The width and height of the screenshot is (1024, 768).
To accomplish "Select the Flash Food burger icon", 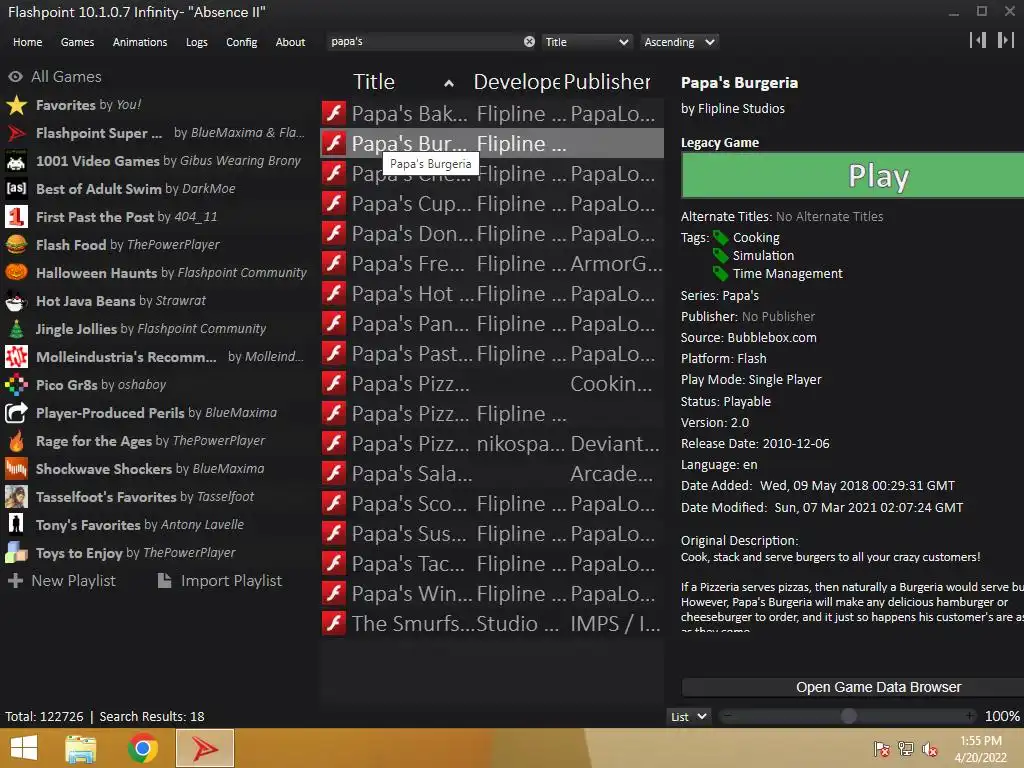I will point(16,245).
